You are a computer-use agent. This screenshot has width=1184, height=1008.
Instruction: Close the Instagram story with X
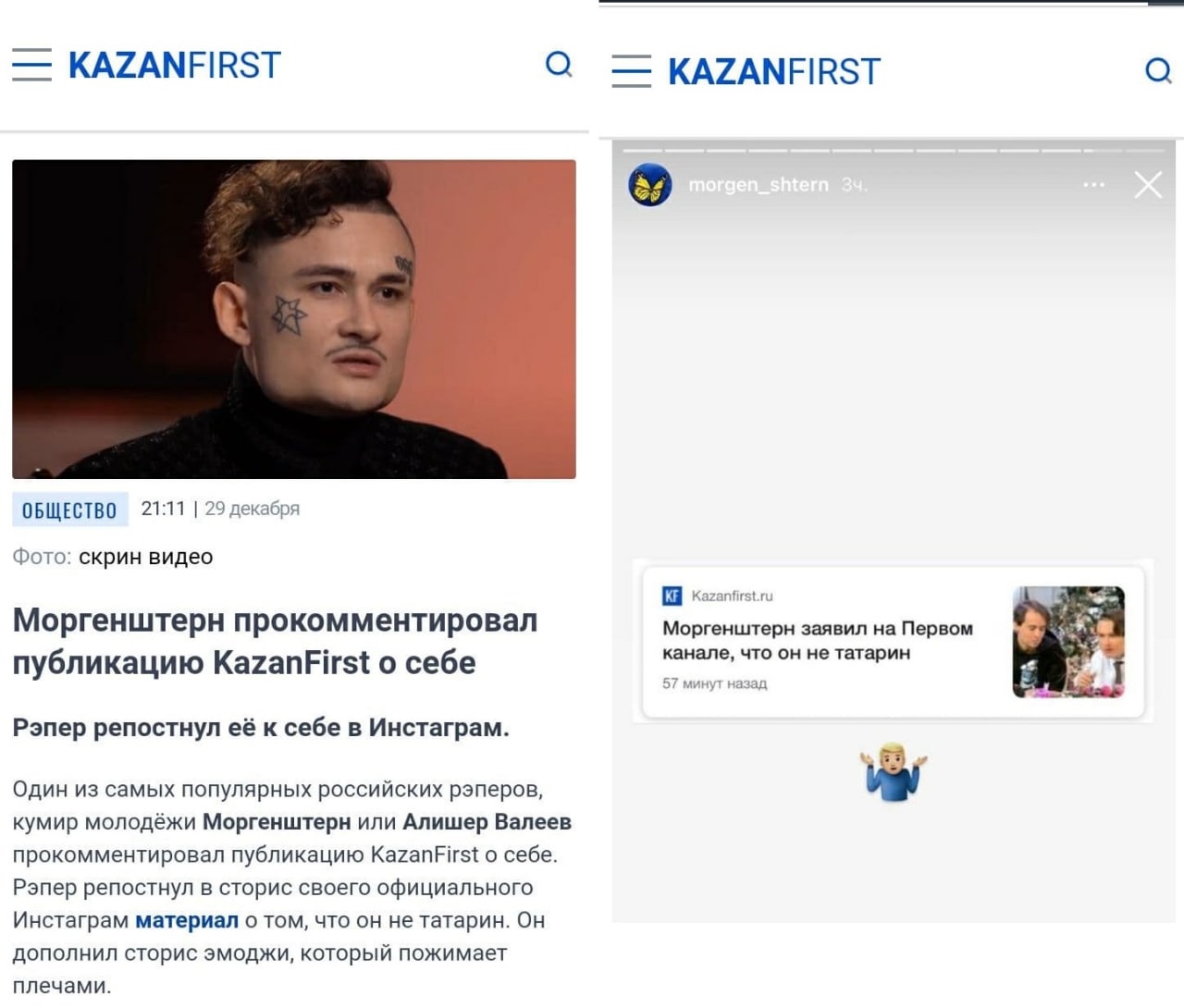point(1148,185)
